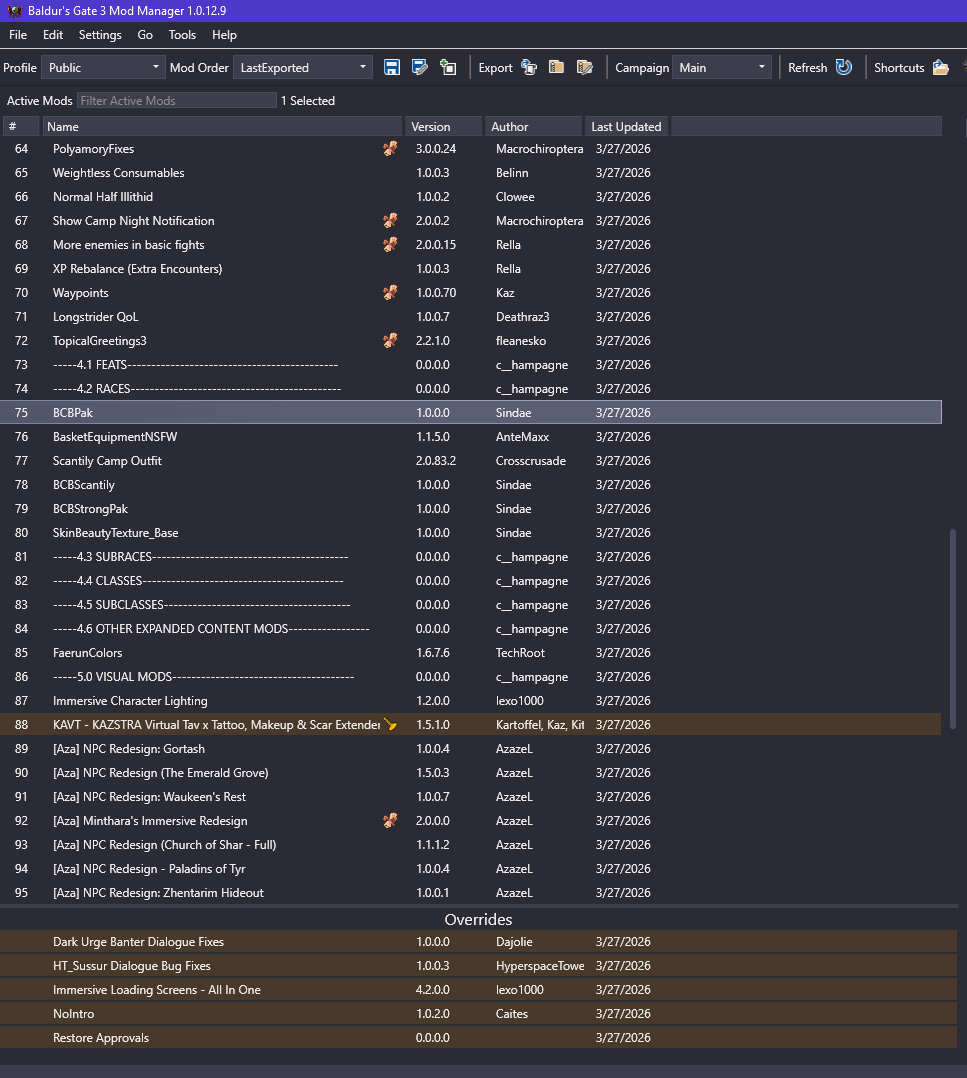Select the -----4.5 SUBCLASSES separator row
This screenshot has height=1078, width=967.
(471, 604)
